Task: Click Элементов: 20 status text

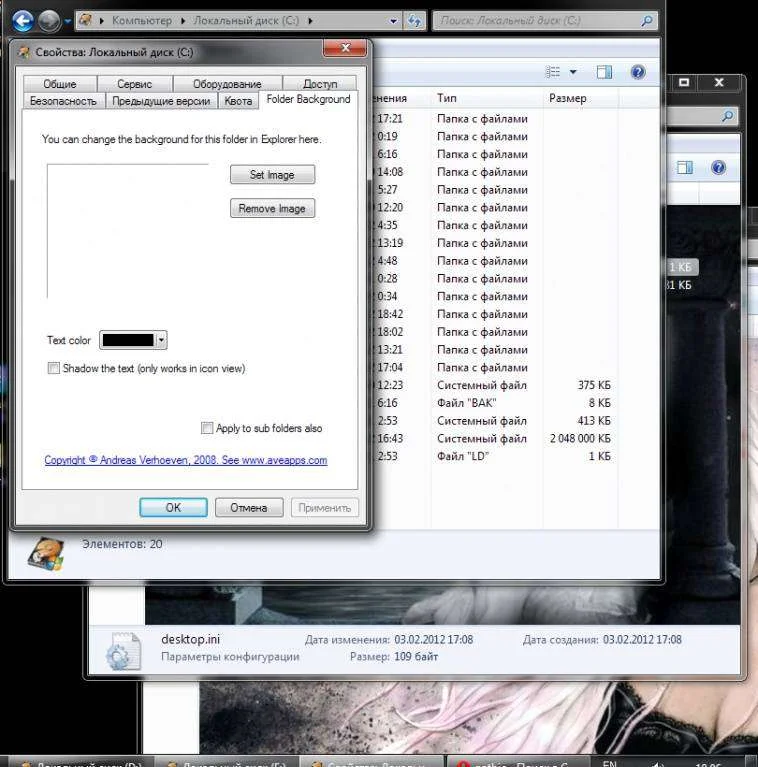Action: pos(122,544)
